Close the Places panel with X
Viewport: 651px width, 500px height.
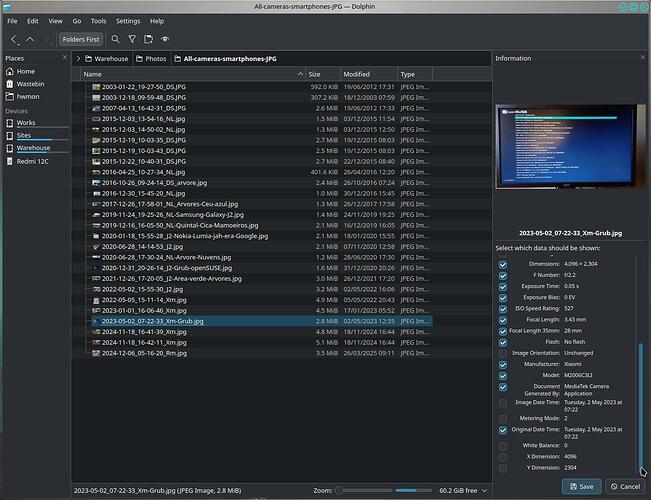pyautogui.click(x=63, y=58)
